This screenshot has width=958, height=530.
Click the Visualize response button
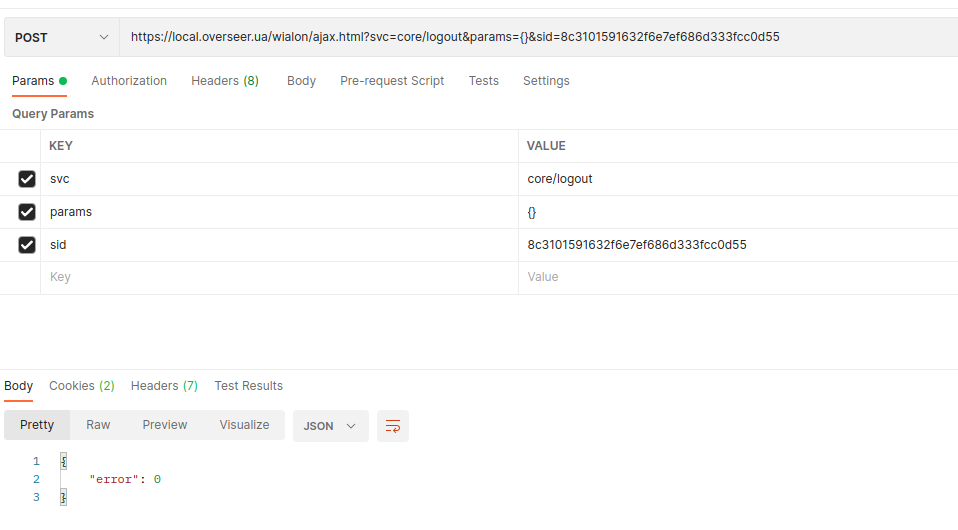click(x=244, y=425)
